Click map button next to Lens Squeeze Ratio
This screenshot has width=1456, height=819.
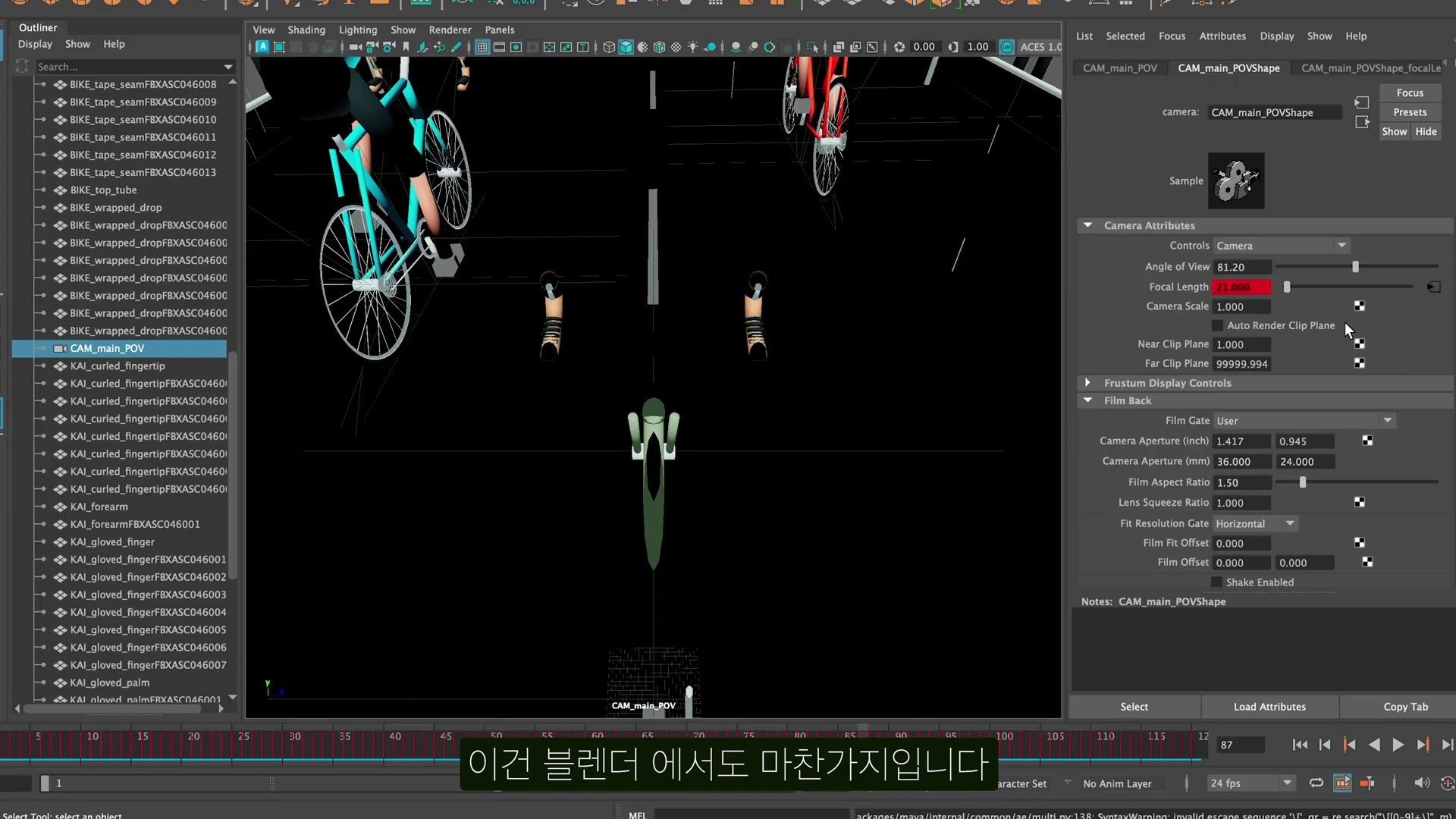(x=1360, y=503)
